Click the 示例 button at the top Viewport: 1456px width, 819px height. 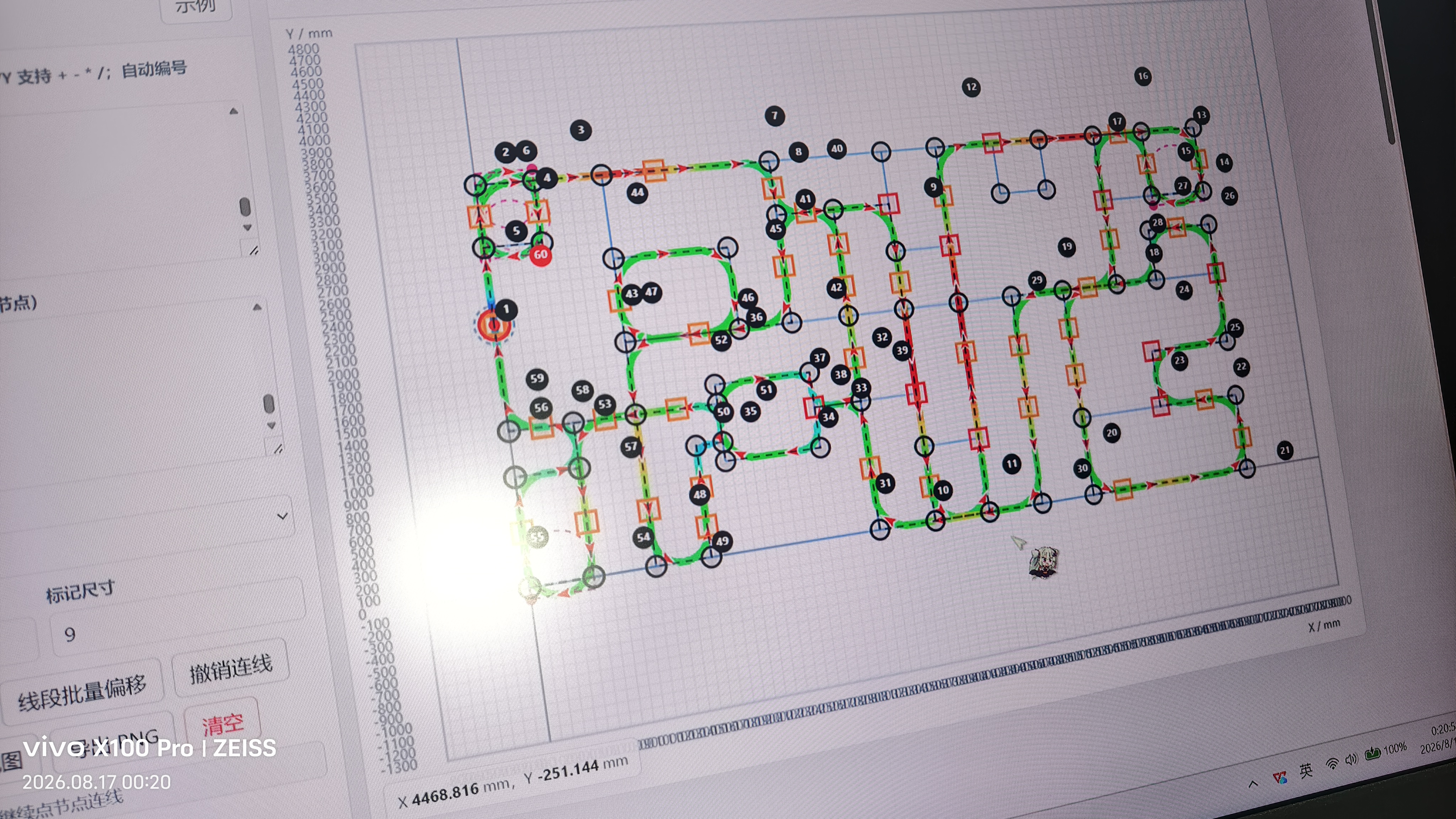[196, 8]
